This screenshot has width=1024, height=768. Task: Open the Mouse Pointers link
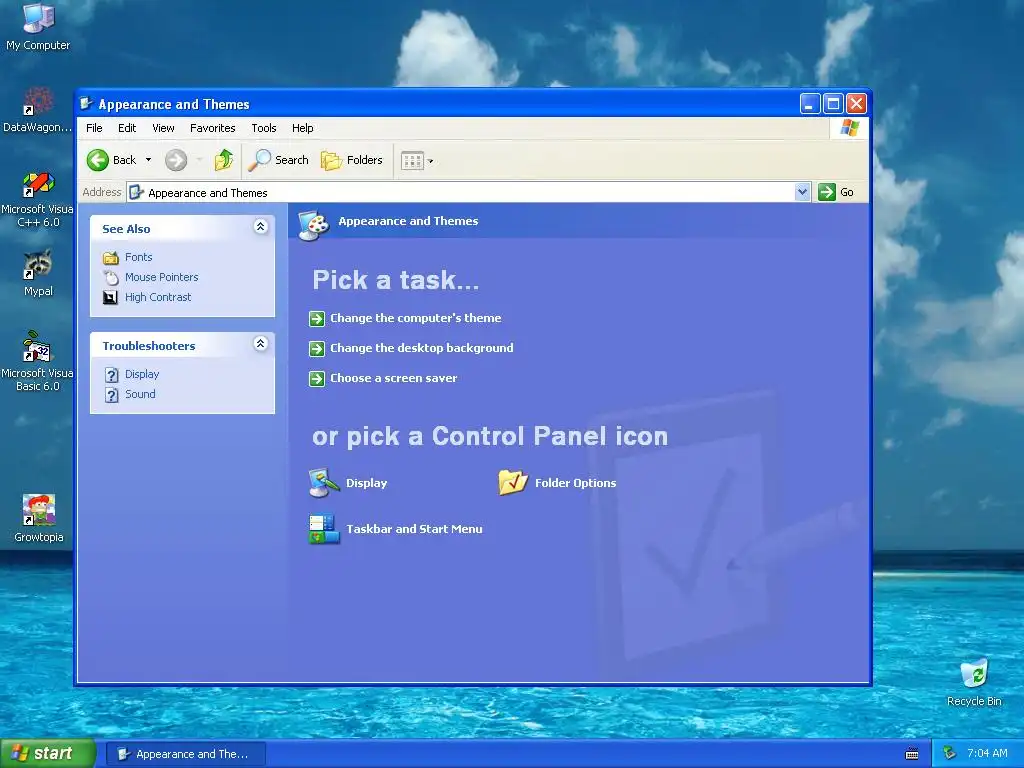[161, 278]
